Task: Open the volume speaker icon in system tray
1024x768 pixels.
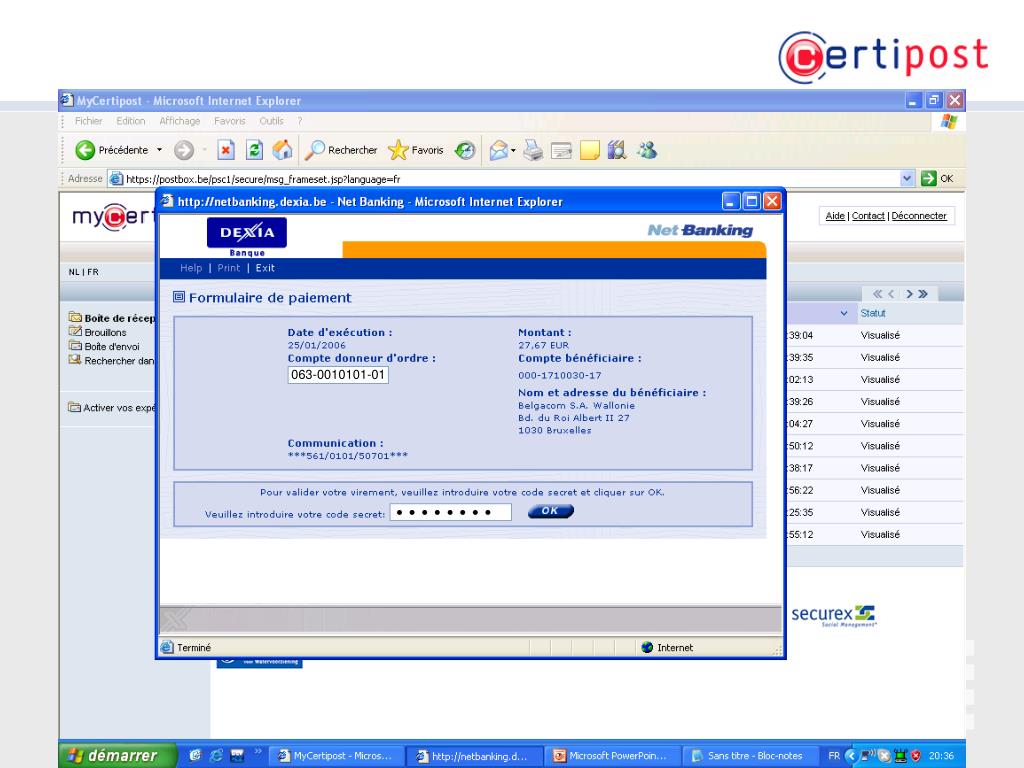Action: pyautogui.click(x=869, y=756)
